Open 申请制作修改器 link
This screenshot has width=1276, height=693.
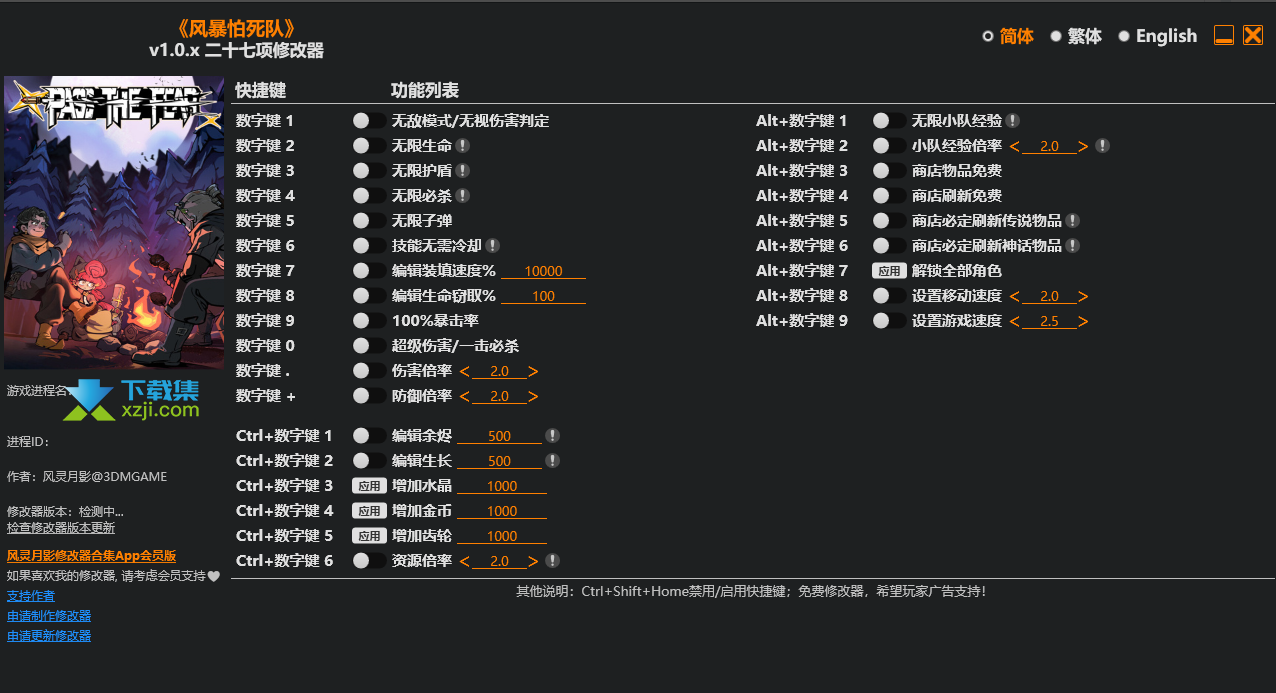tap(49, 616)
